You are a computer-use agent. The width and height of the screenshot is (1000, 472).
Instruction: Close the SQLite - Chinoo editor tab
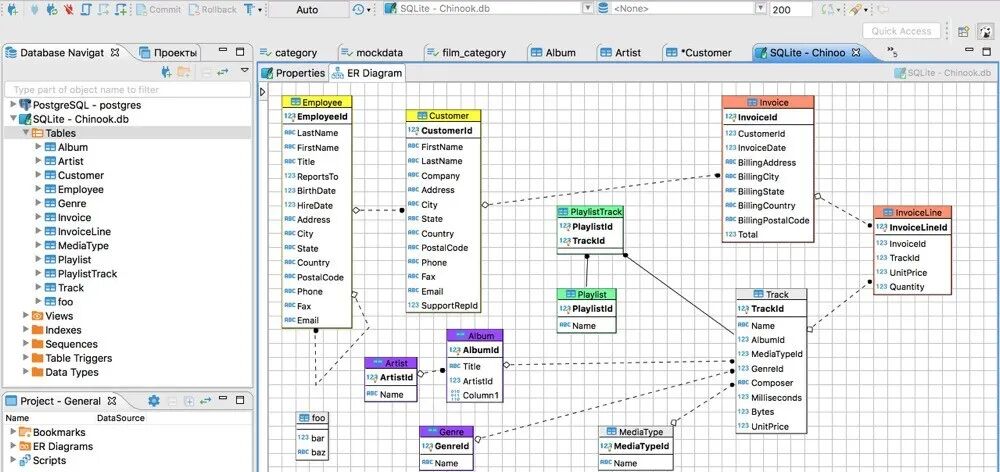857,52
